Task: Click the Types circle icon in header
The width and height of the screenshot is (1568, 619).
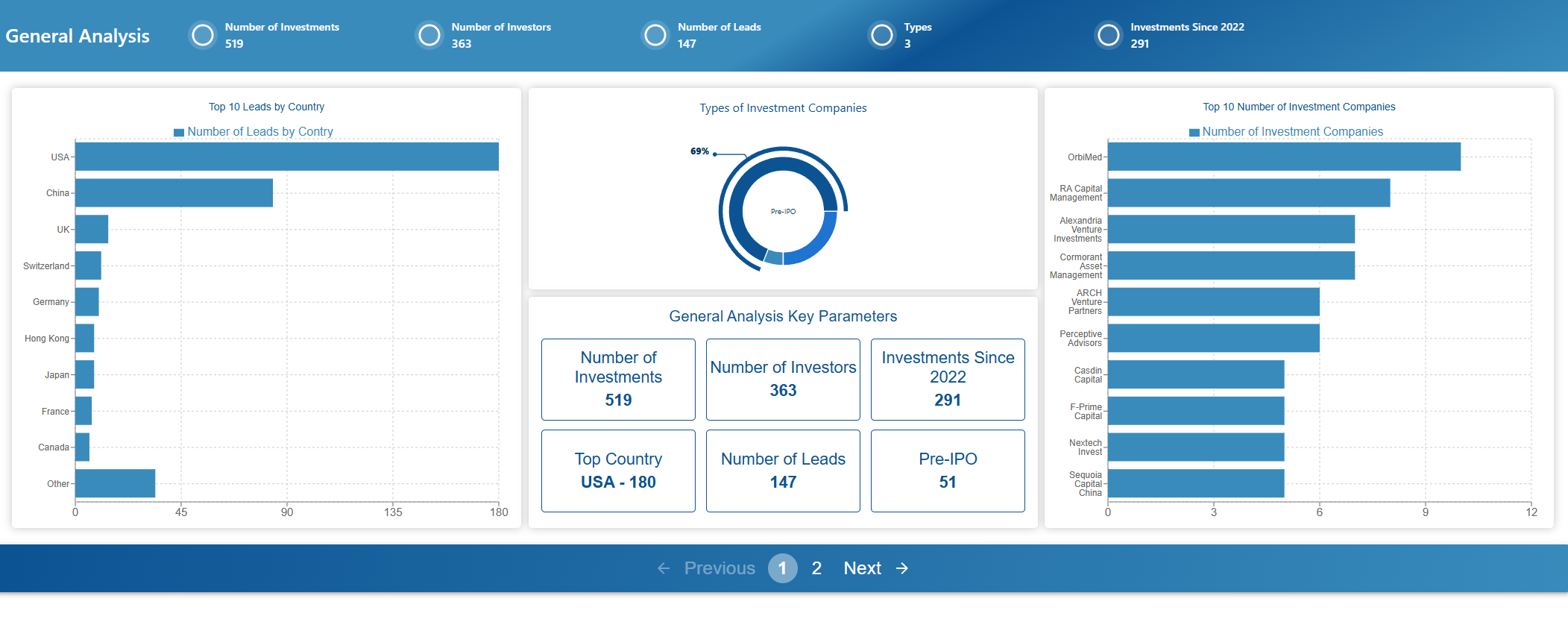Action: [882, 35]
